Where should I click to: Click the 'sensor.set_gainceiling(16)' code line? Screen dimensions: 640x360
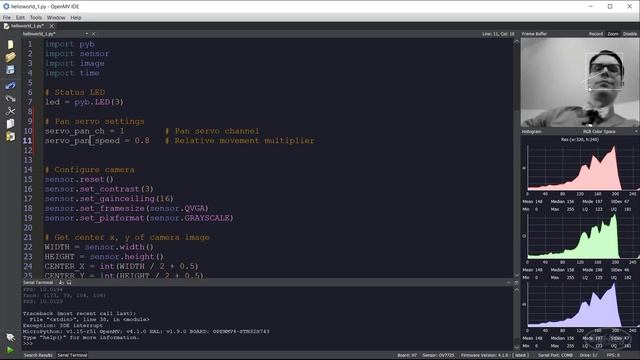(109, 199)
